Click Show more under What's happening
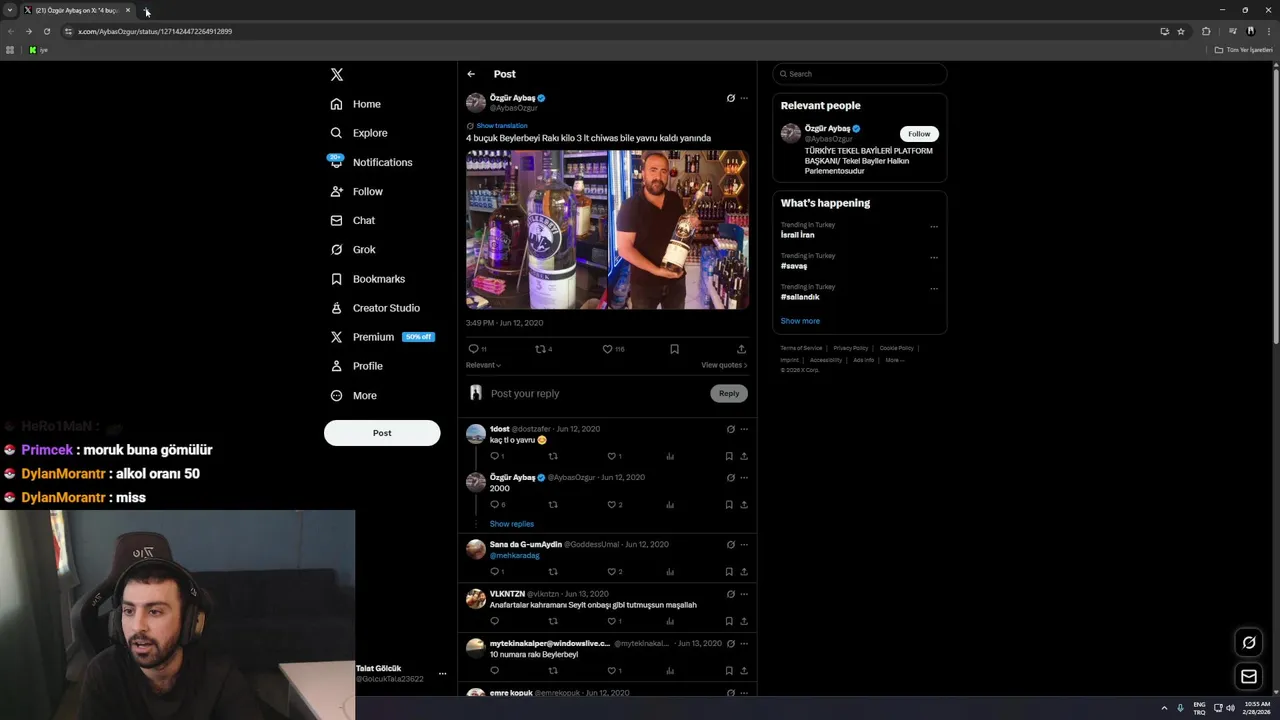 tap(800, 321)
